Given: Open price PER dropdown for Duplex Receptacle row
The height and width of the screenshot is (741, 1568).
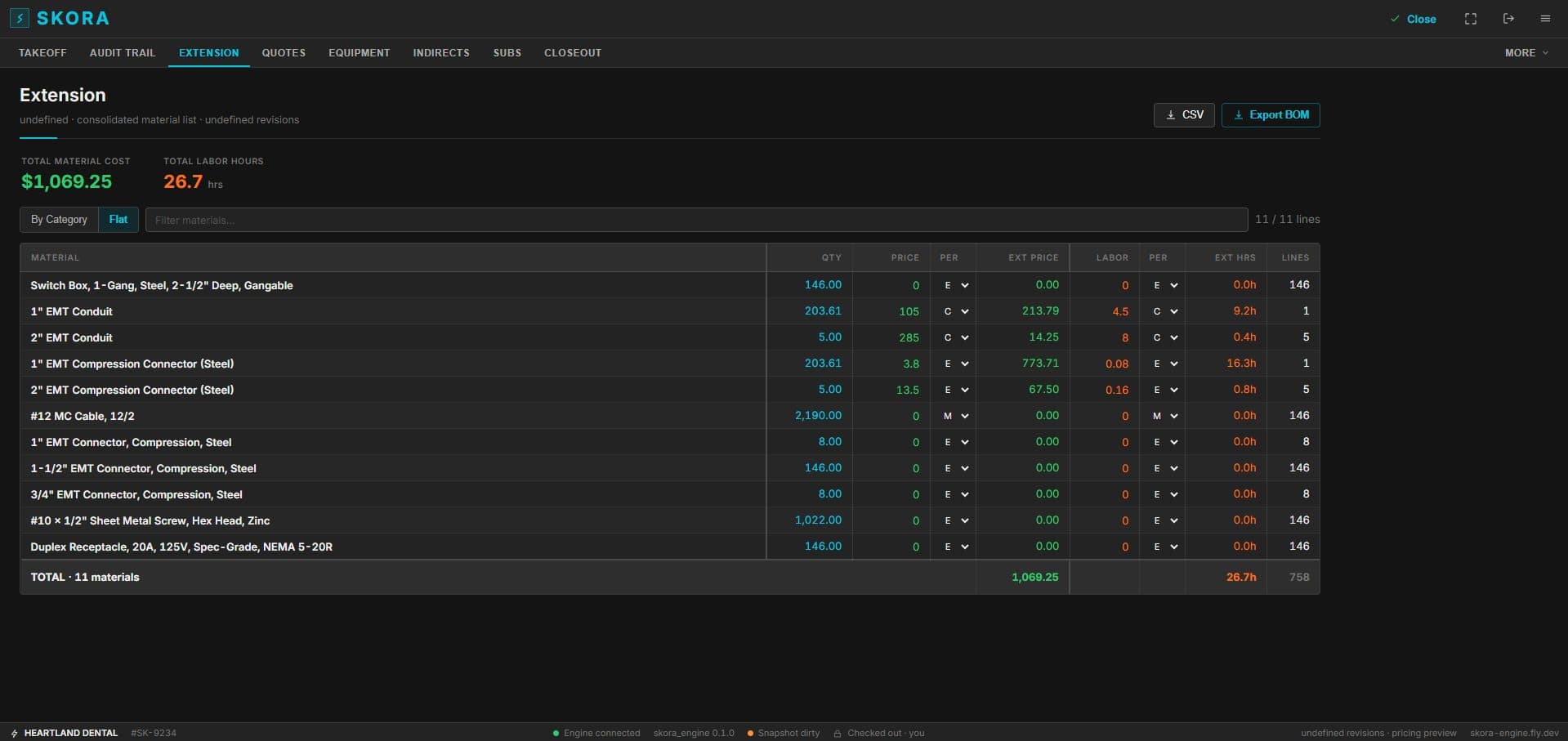Looking at the screenshot, I should 956,547.
